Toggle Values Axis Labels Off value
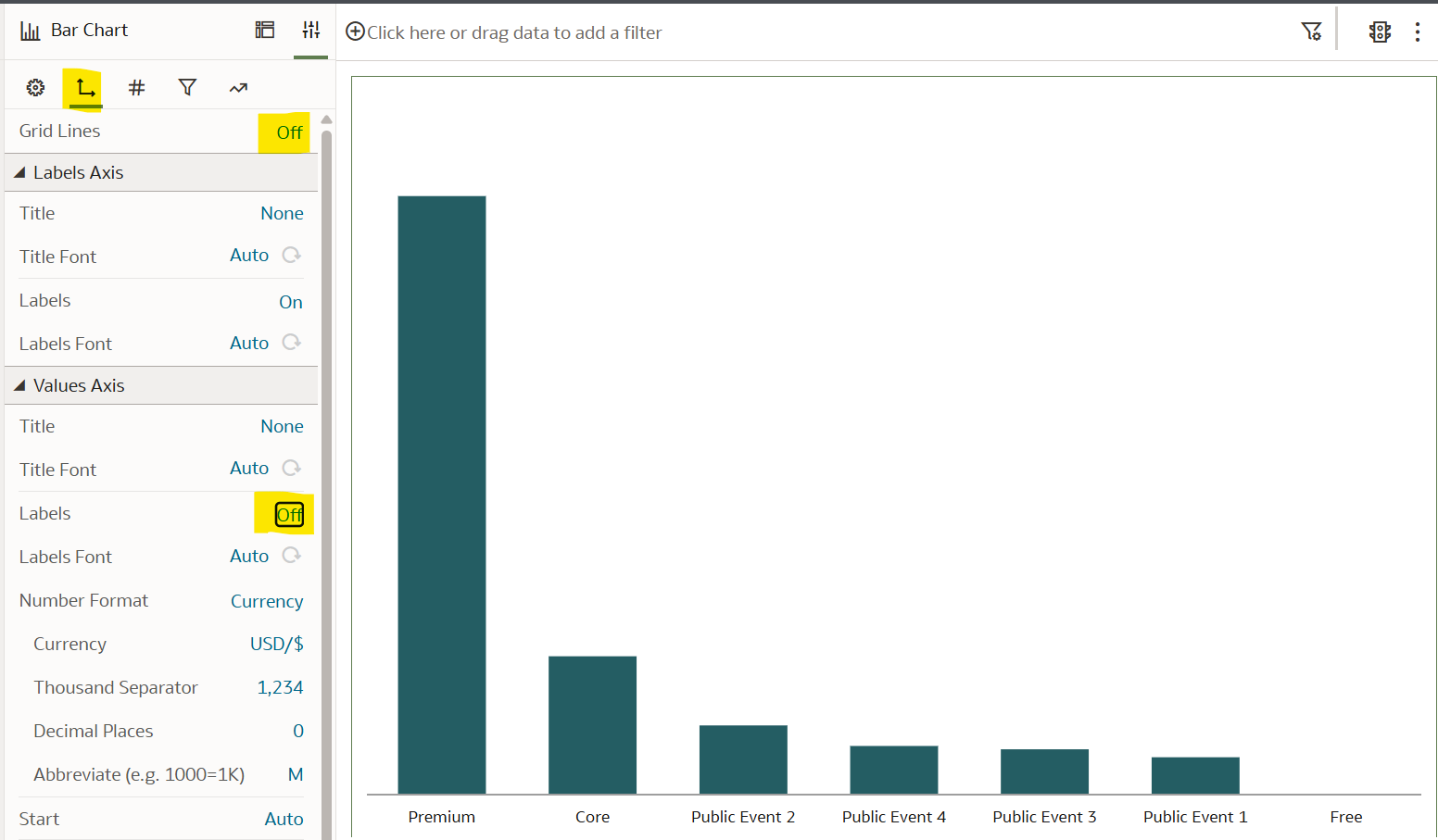Image resolution: width=1438 pixels, height=840 pixels. click(x=290, y=515)
